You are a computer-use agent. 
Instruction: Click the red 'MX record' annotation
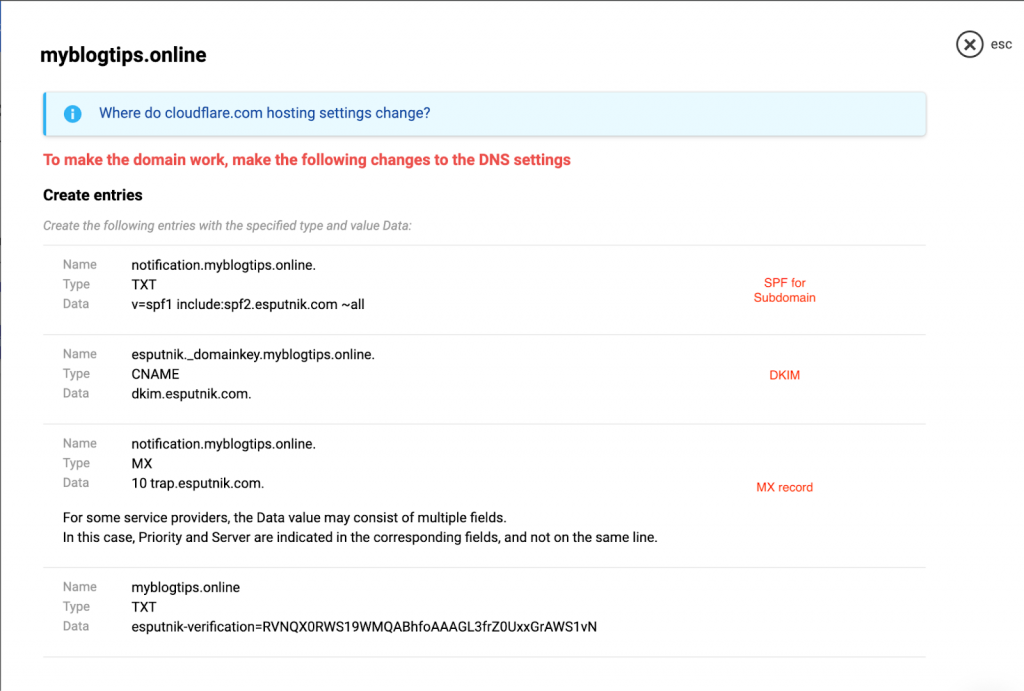click(784, 488)
